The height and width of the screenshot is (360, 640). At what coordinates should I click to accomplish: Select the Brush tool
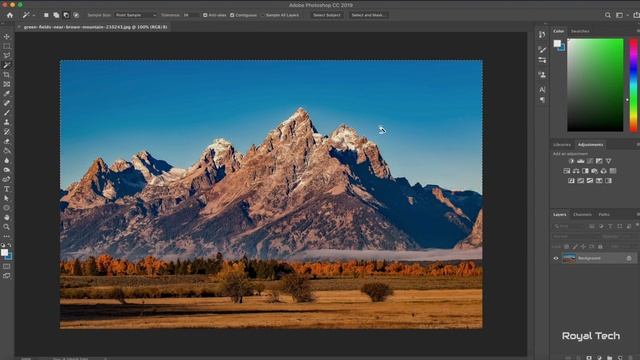[7, 113]
